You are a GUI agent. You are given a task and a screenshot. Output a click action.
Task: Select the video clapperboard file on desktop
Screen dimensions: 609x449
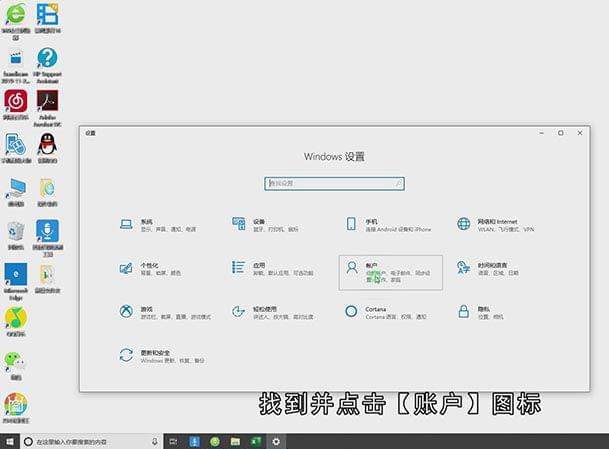click(16, 67)
